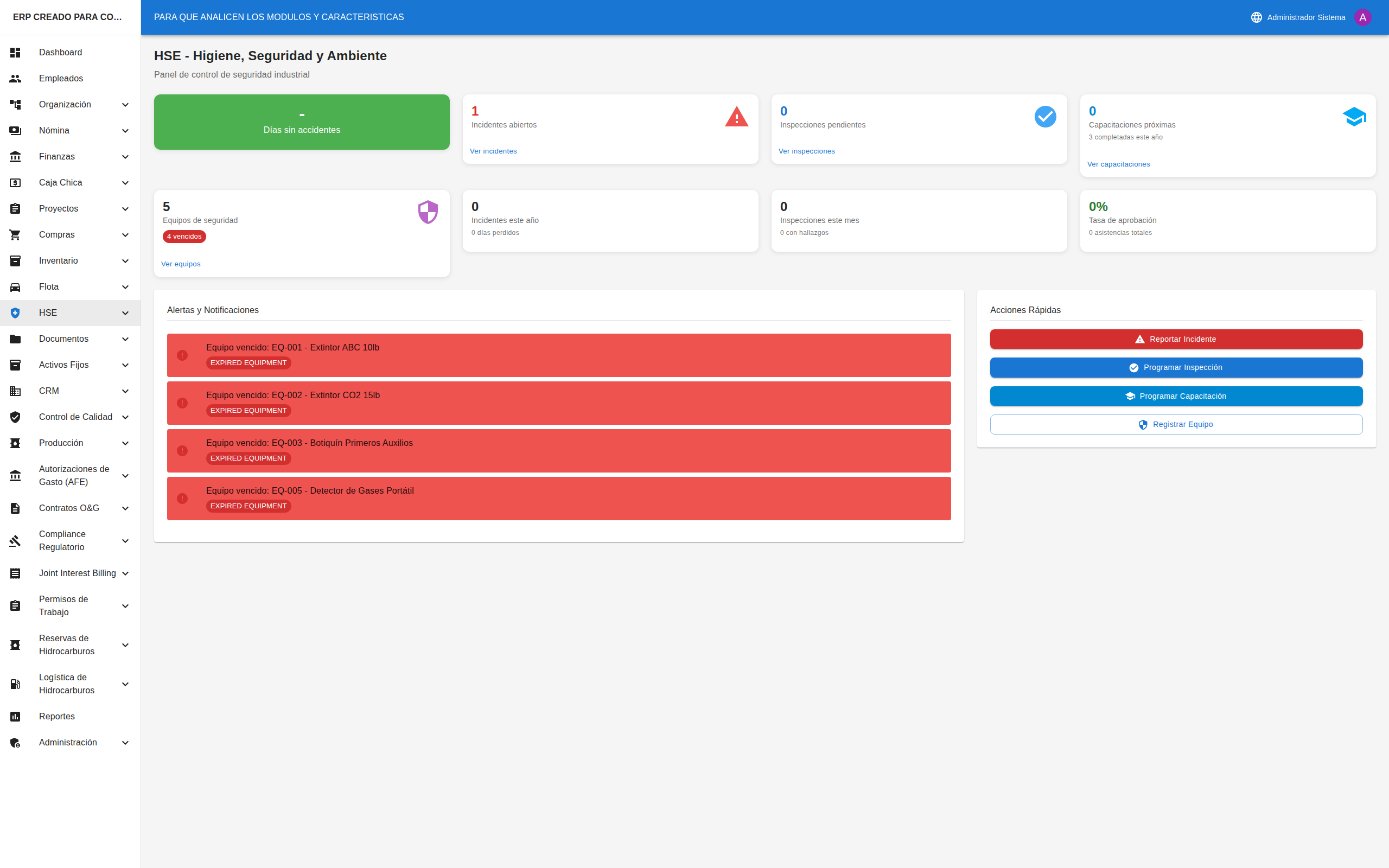
Task: Click the globe icon next to Administrador Sistema
Action: point(1257,17)
